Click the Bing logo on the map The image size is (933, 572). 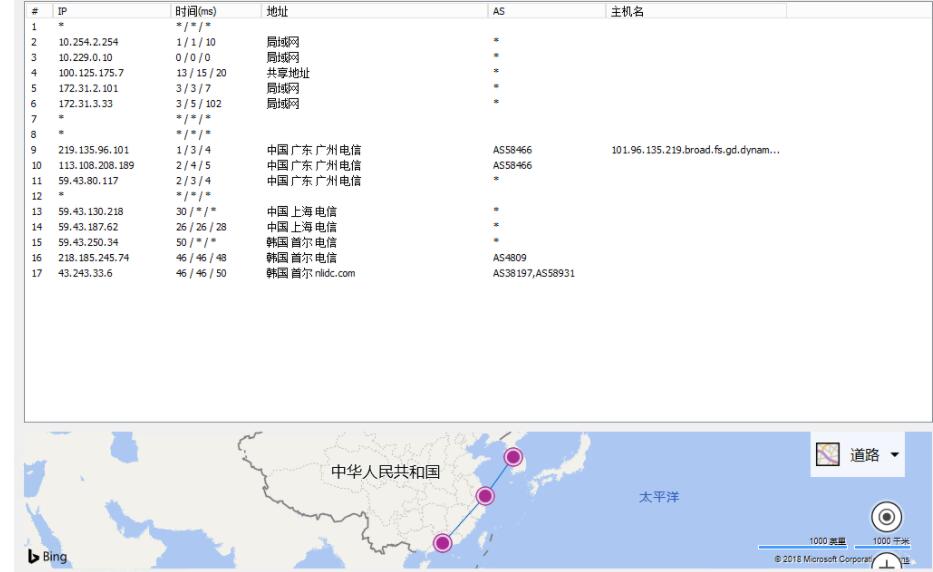[x=47, y=557]
